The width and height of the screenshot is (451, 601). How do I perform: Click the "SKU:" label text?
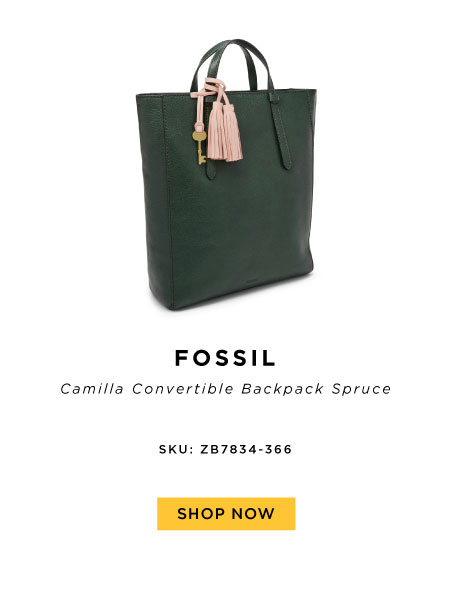pyautogui.click(x=176, y=449)
